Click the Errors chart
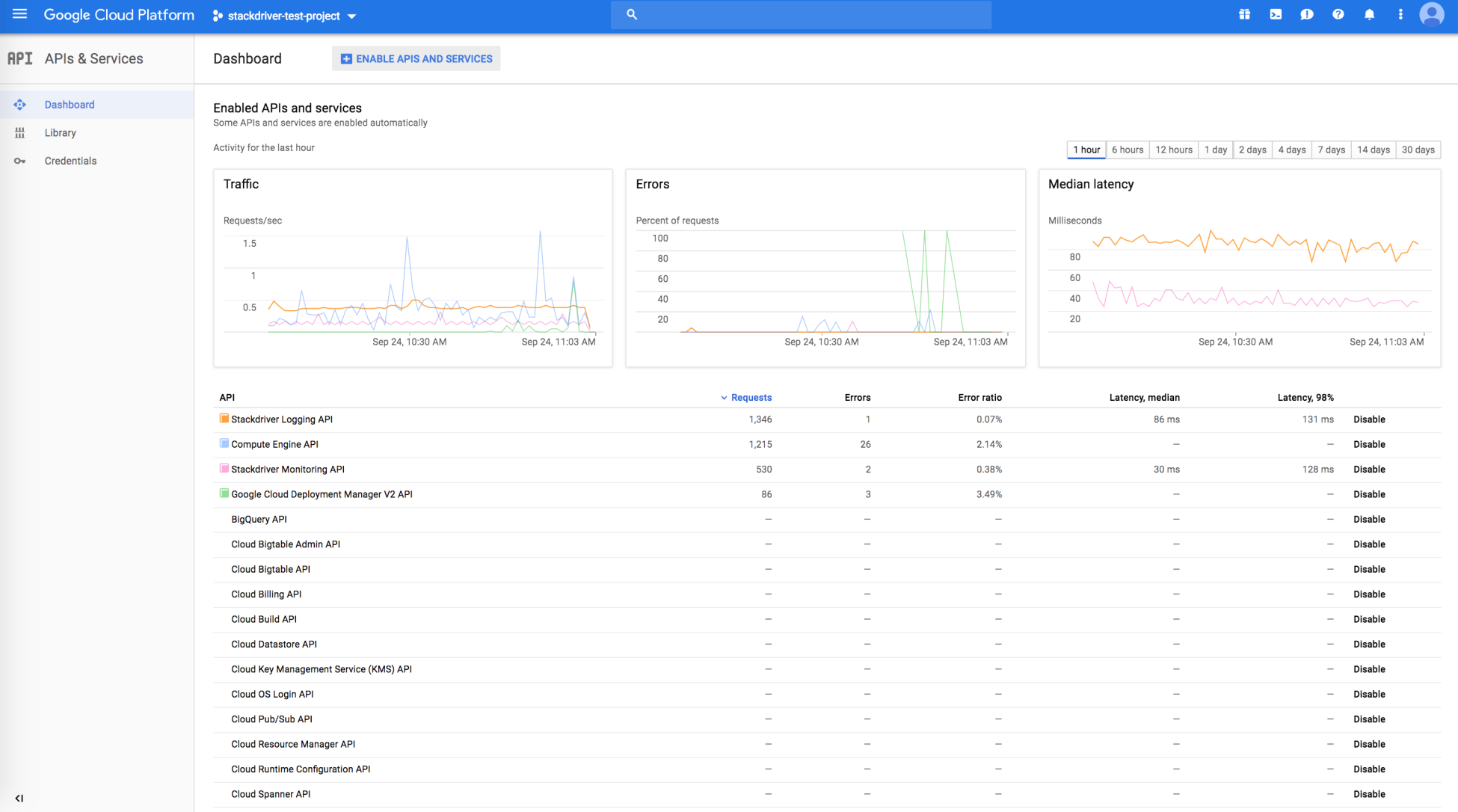Viewport: 1458px width, 812px height. point(825,268)
